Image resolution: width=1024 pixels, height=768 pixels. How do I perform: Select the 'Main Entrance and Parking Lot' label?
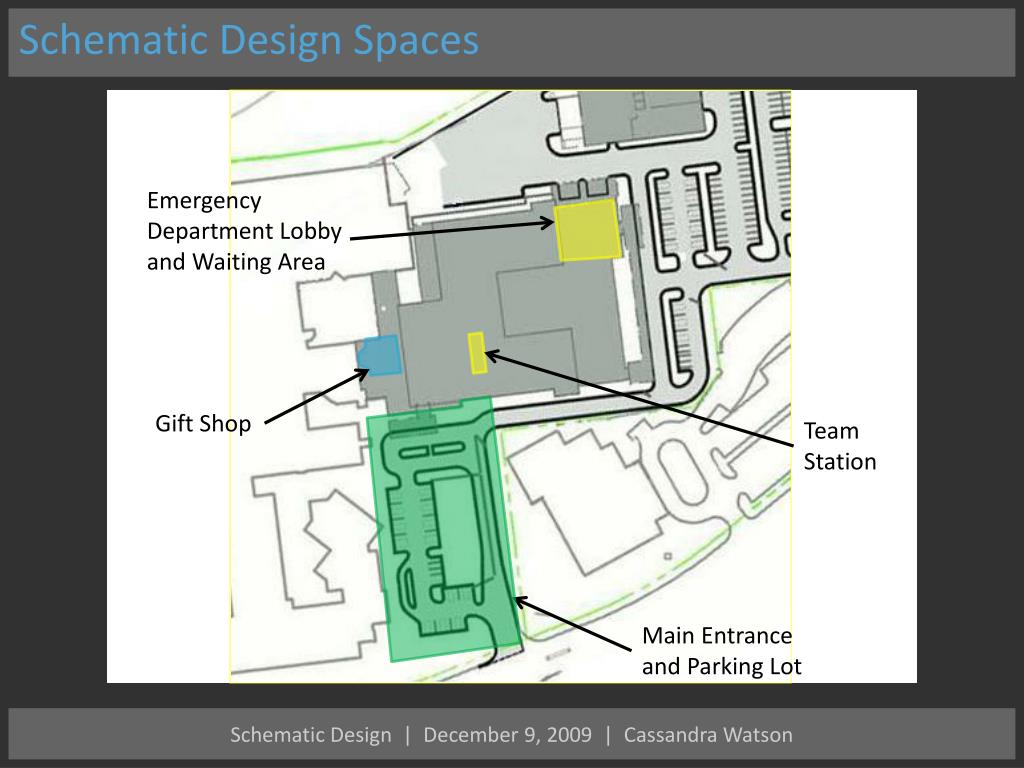click(x=722, y=650)
